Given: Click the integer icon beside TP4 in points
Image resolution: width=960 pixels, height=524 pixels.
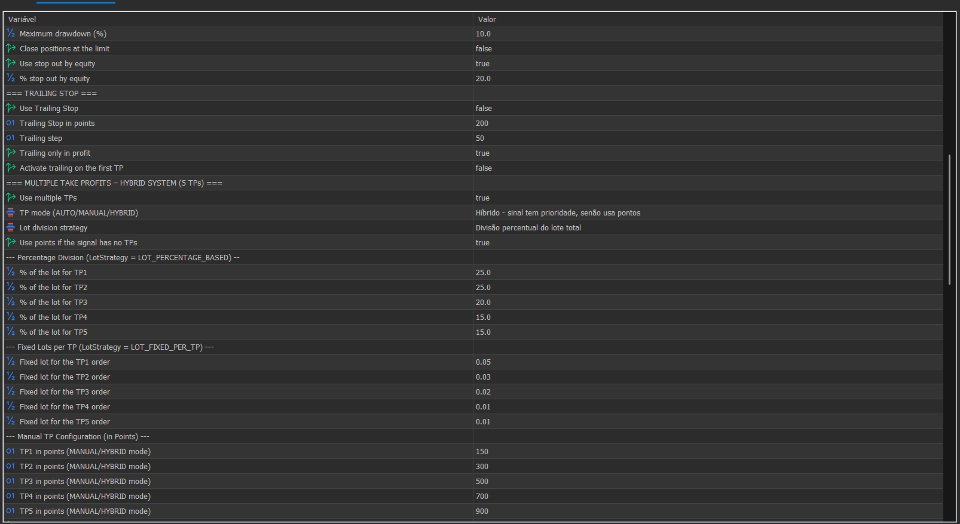Looking at the screenshot, I should click(10, 496).
